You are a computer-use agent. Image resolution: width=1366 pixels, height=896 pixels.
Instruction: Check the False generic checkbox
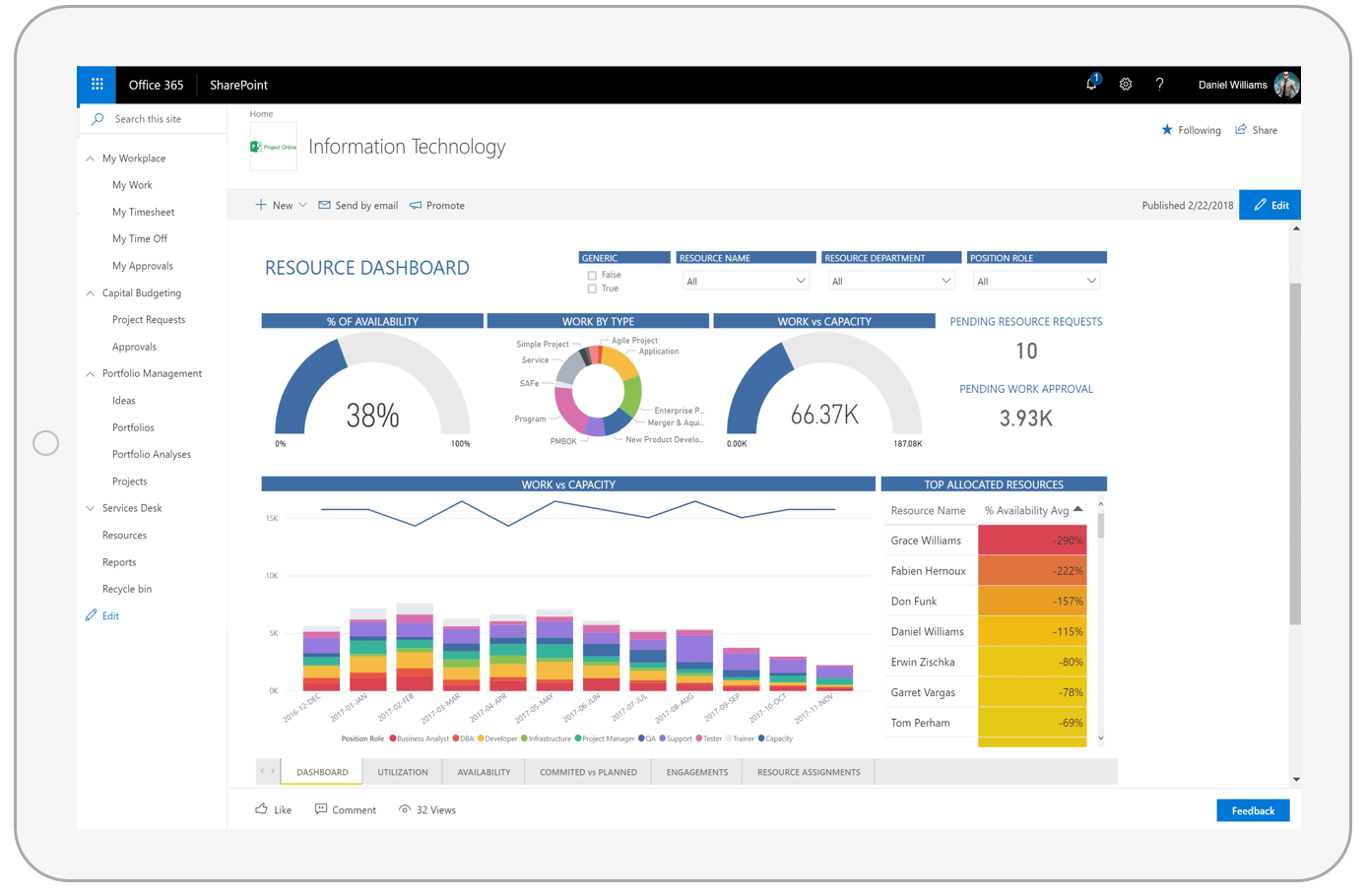click(x=592, y=276)
